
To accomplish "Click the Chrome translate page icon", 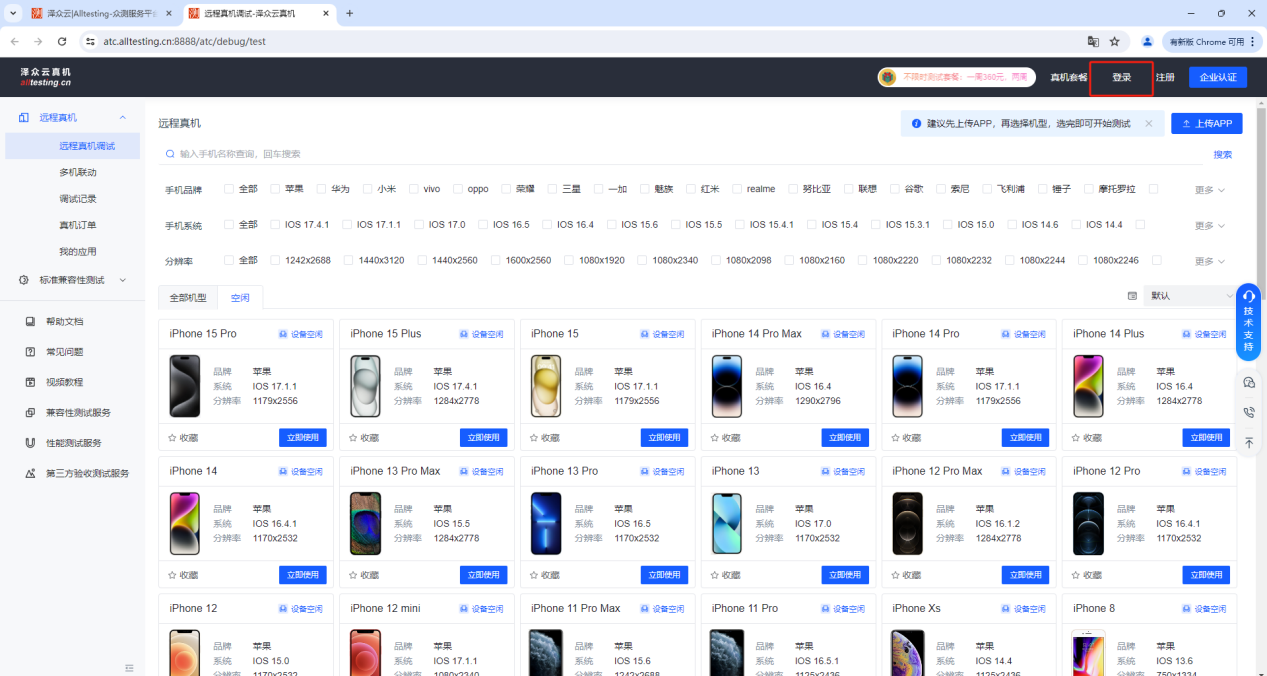I will [x=1093, y=42].
